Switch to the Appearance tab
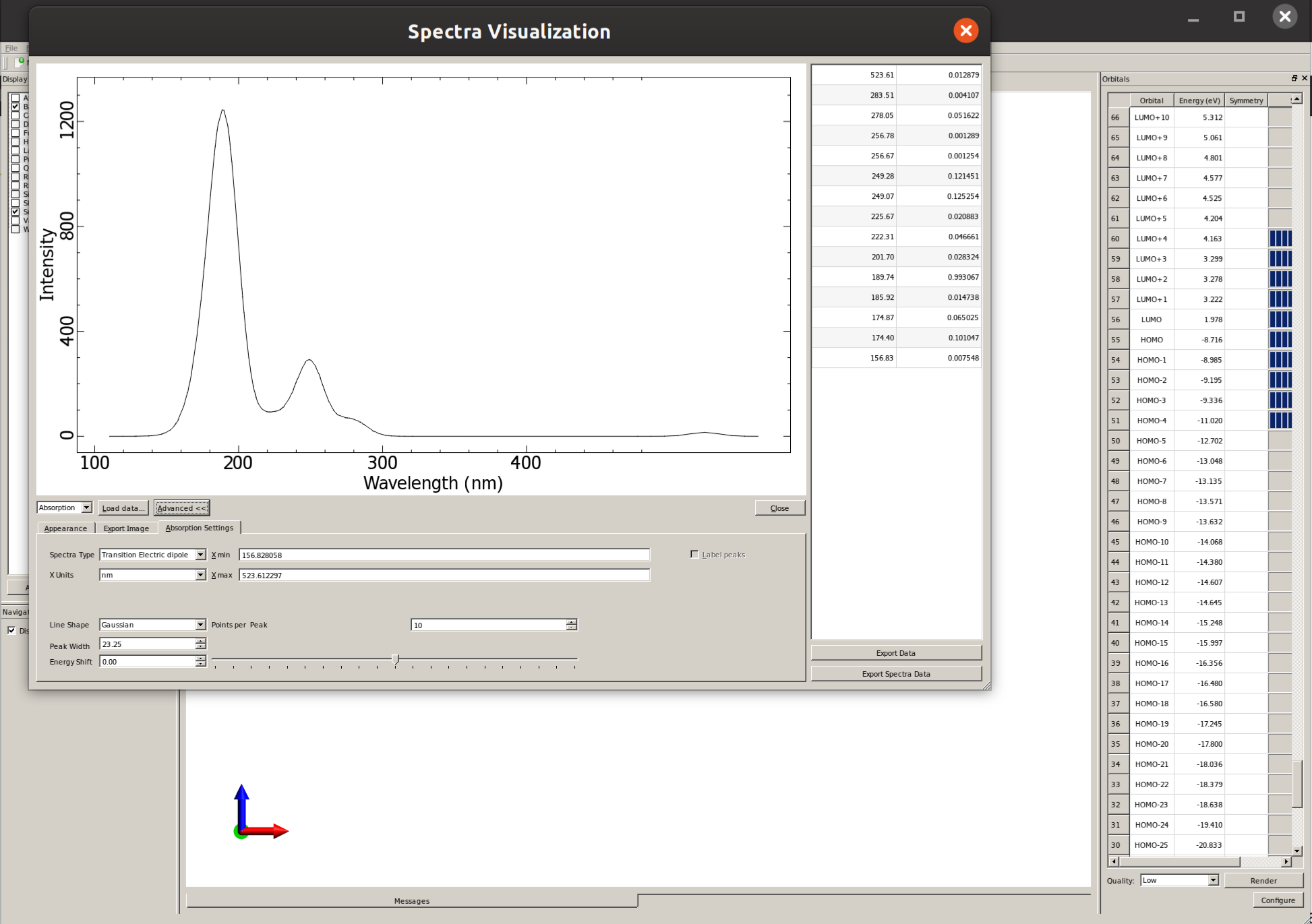 65,528
